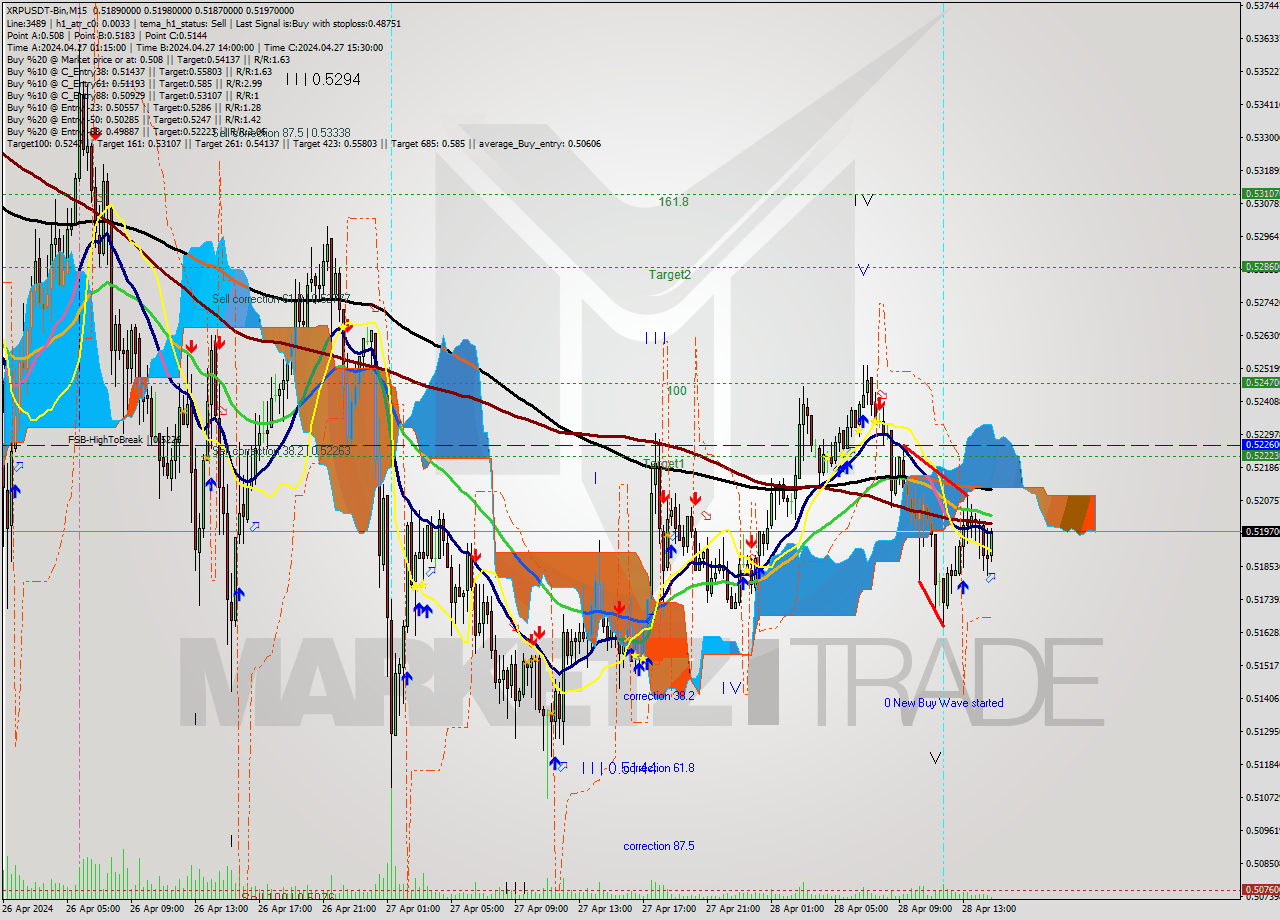
Task: Select the green '100' level label
Action: [677, 390]
